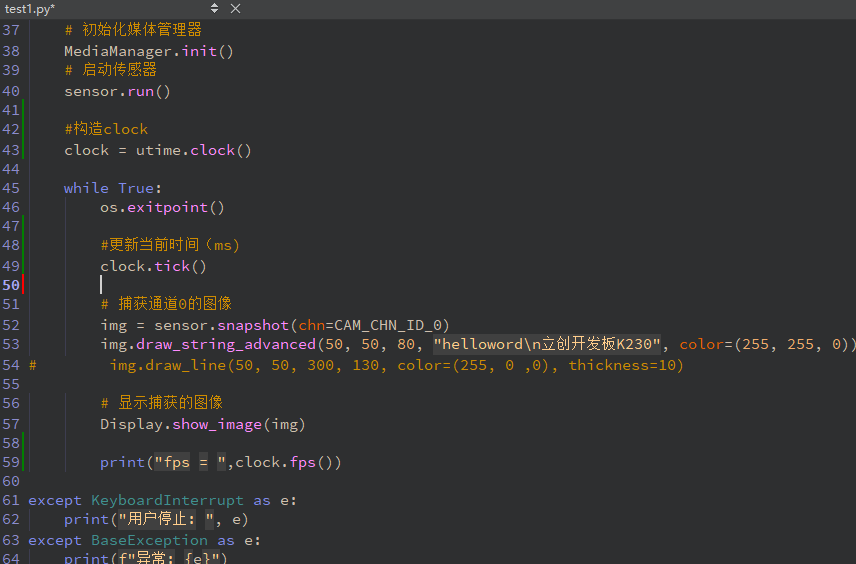856x564 pixels.
Task: Click on clock.fps() call
Action: (x=283, y=462)
